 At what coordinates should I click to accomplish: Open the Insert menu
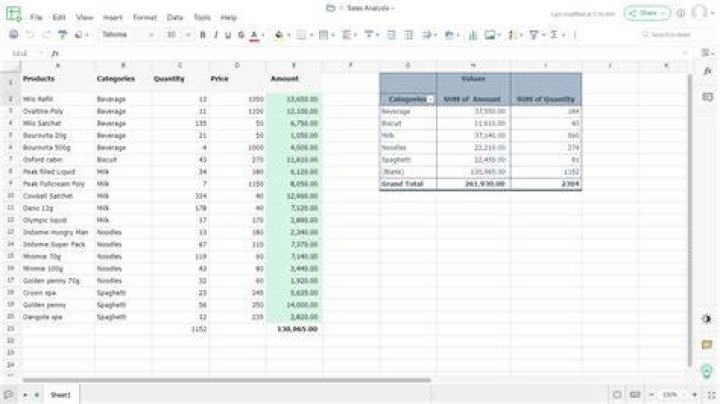click(112, 17)
